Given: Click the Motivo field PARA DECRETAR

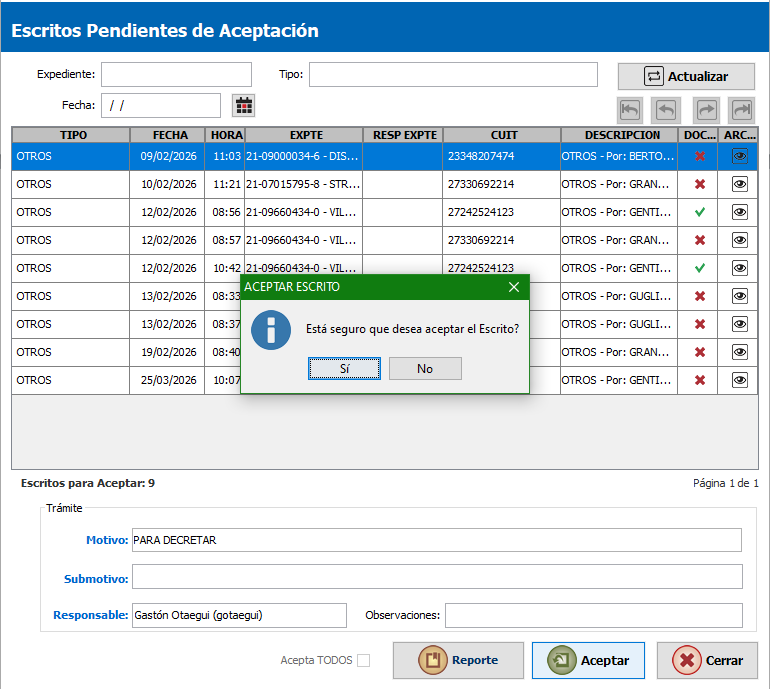Looking at the screenshot, I should tap(437, 540).
